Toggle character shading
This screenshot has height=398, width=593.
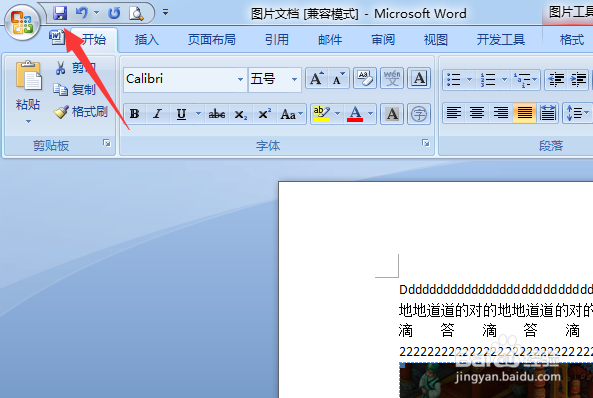(392, 113)
